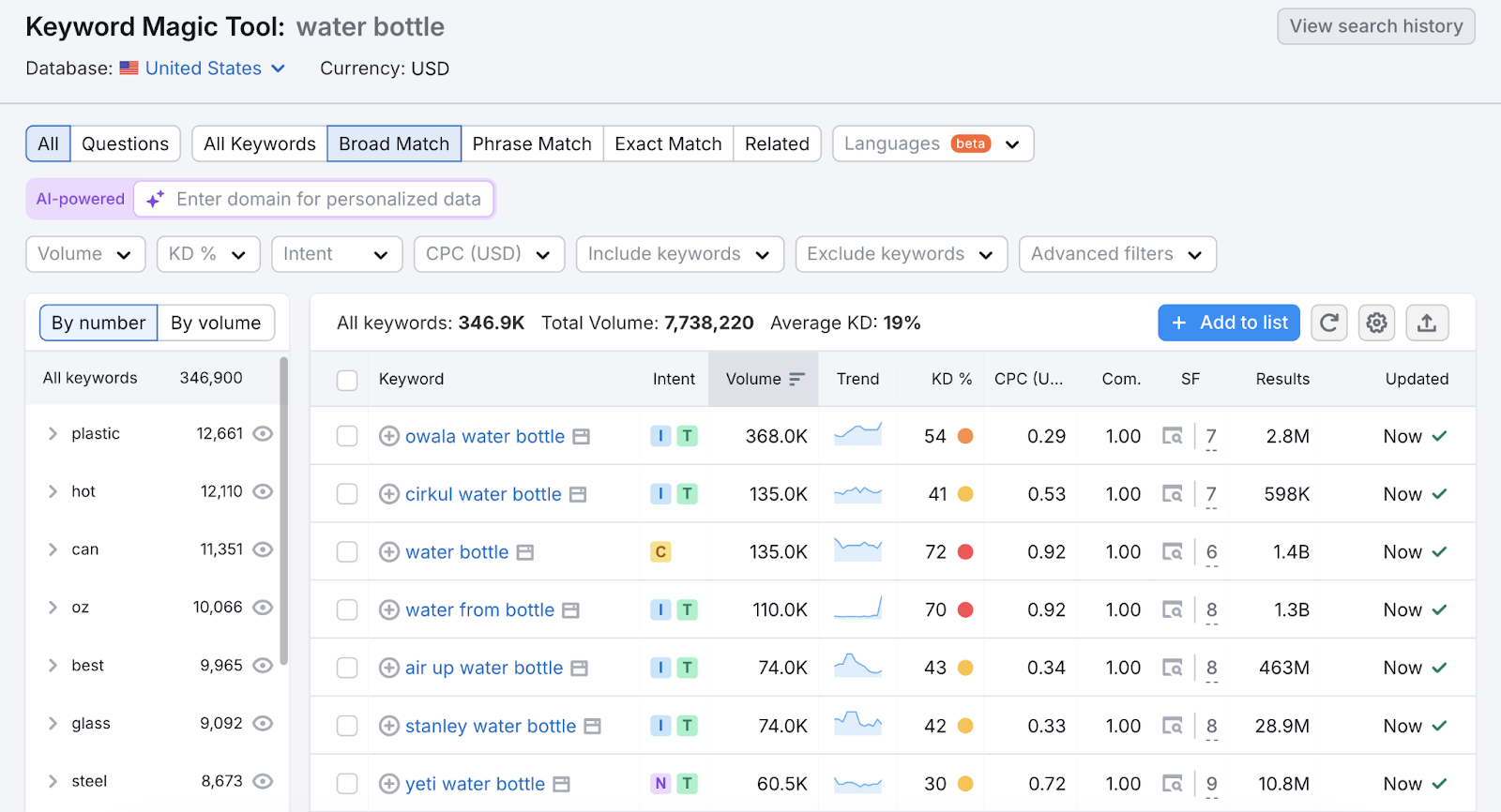This screenshot has height=812, width=1501.
Task: Select the Questions tab
Action: pos(125,143)
